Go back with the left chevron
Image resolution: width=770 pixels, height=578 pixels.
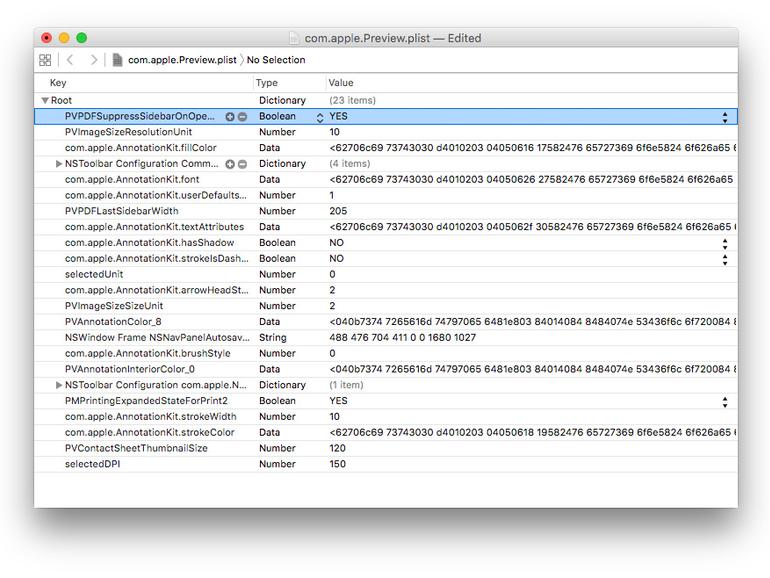pos(70,60)
